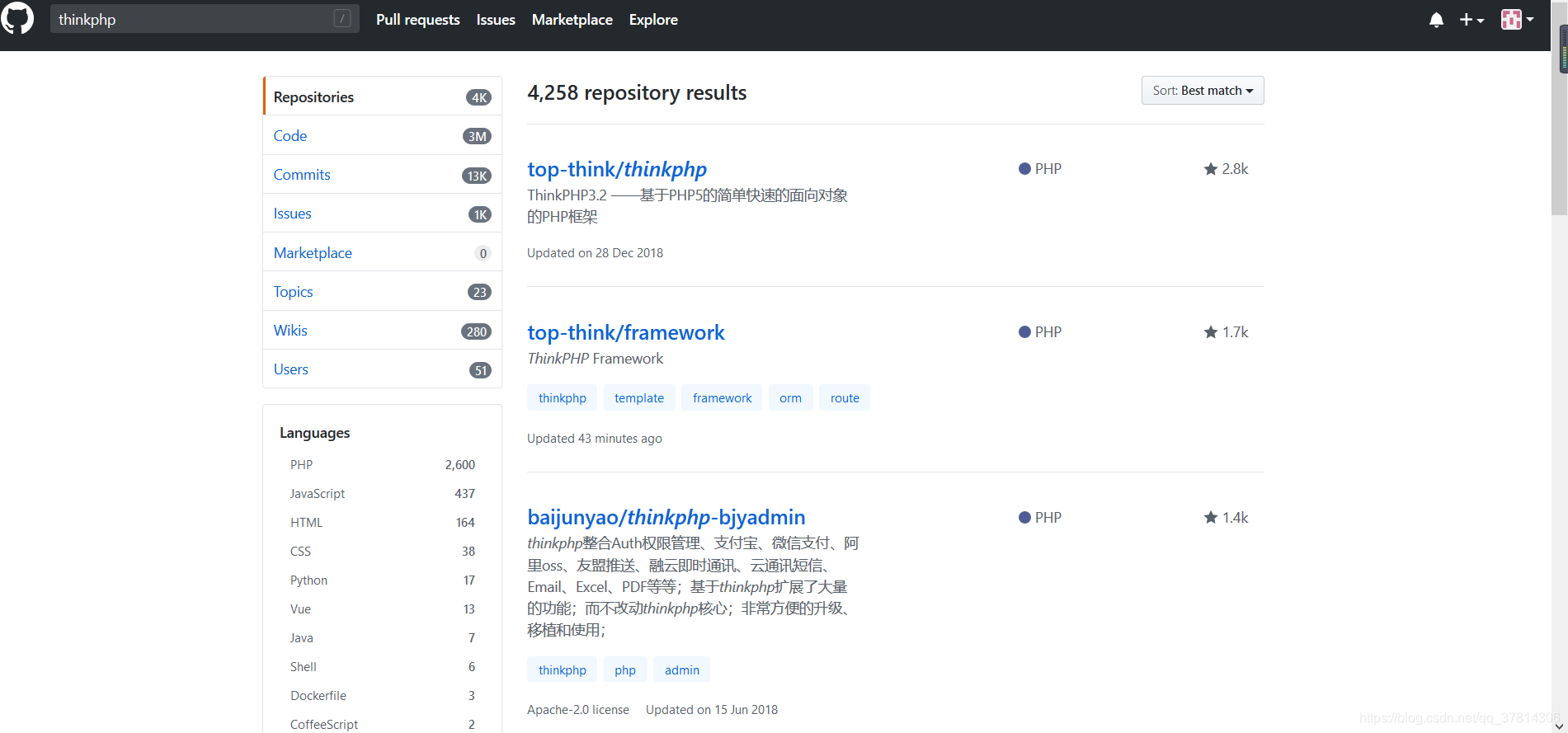Click the PHP color dot for top-think/thinkphp
The width and height of the screenshot is (1568, 733).
(1024, 169)
